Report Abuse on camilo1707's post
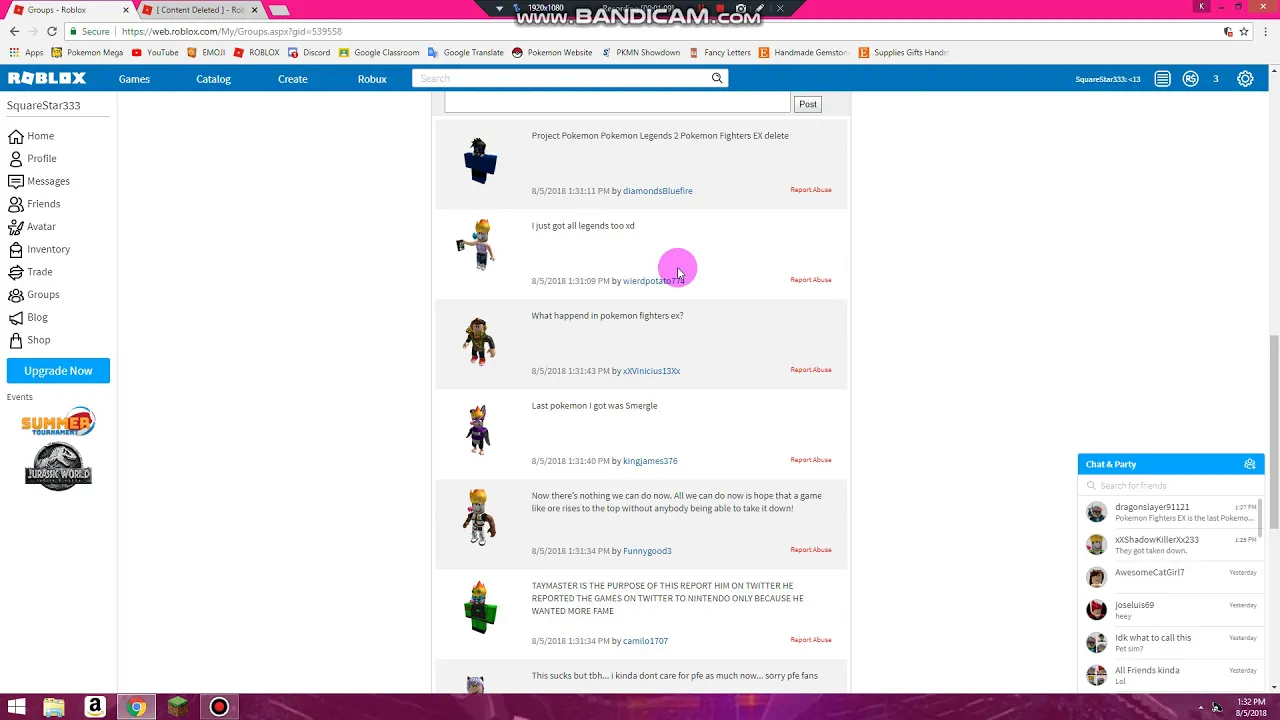This screenshot has width=1280, height=720. 811,640
